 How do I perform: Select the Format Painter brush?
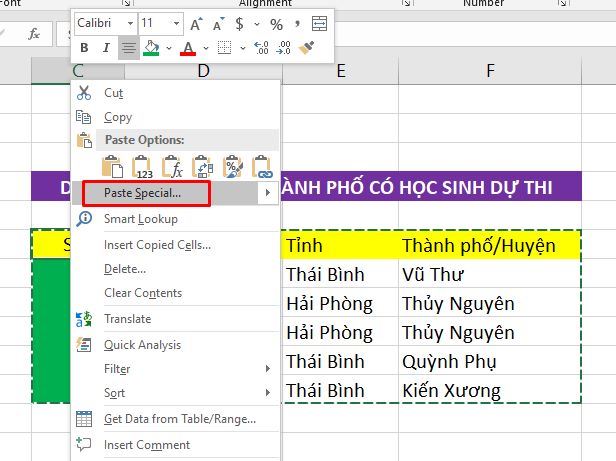coord(306,48)
